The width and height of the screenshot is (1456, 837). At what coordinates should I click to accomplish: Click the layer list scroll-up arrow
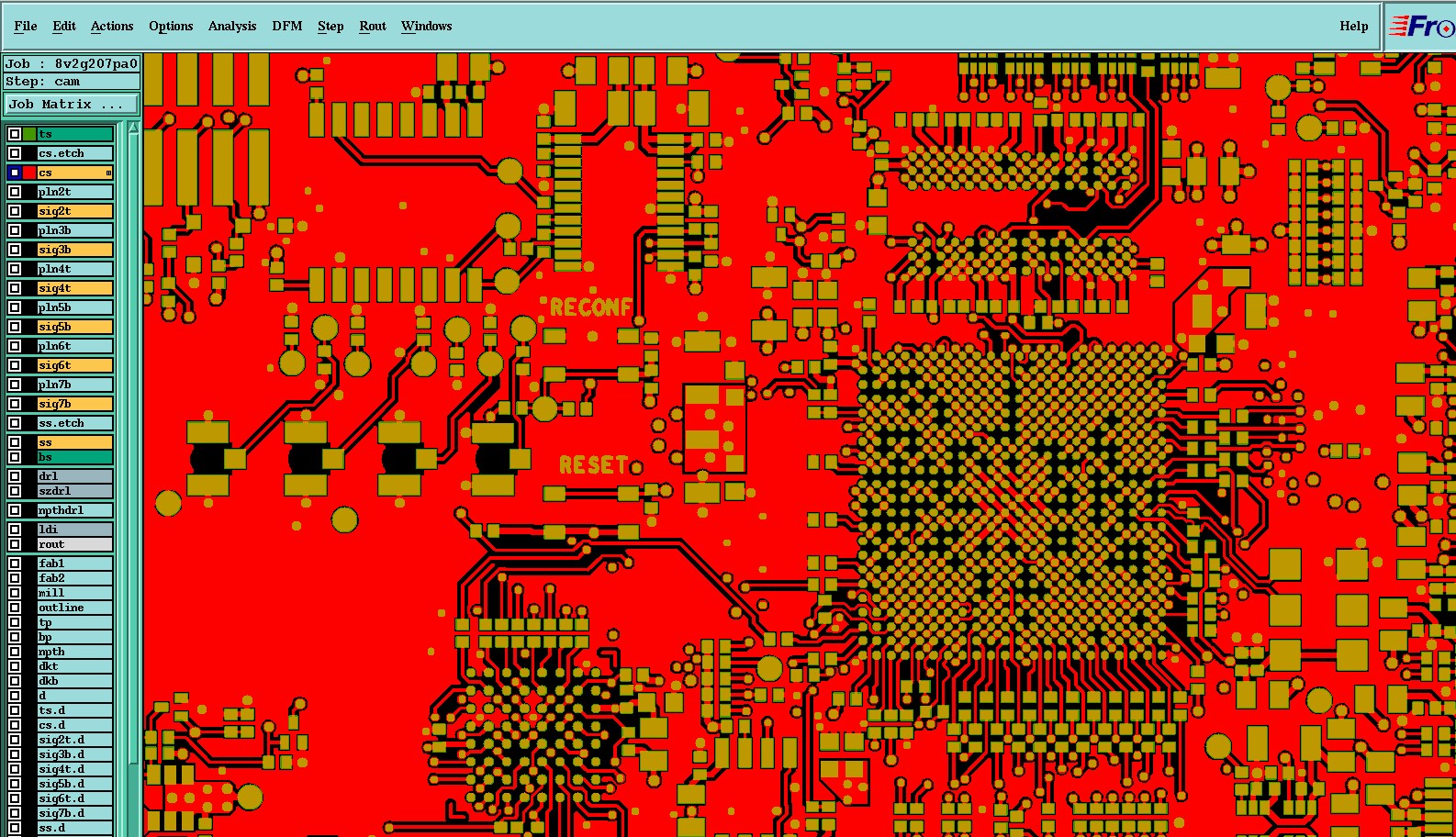[x=133, y=127]
